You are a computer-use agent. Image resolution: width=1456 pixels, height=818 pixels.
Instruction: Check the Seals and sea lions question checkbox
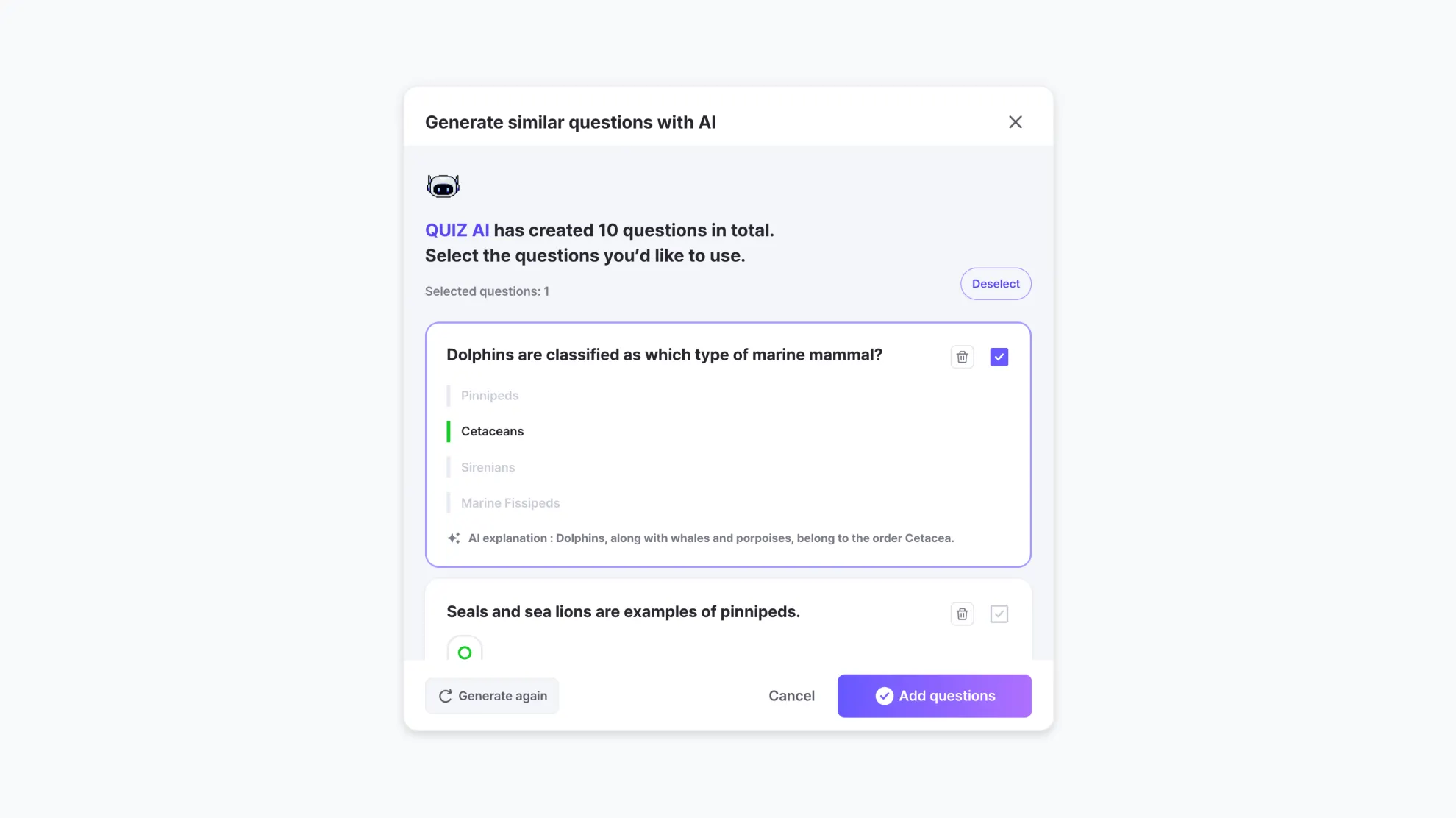(999, 614)
